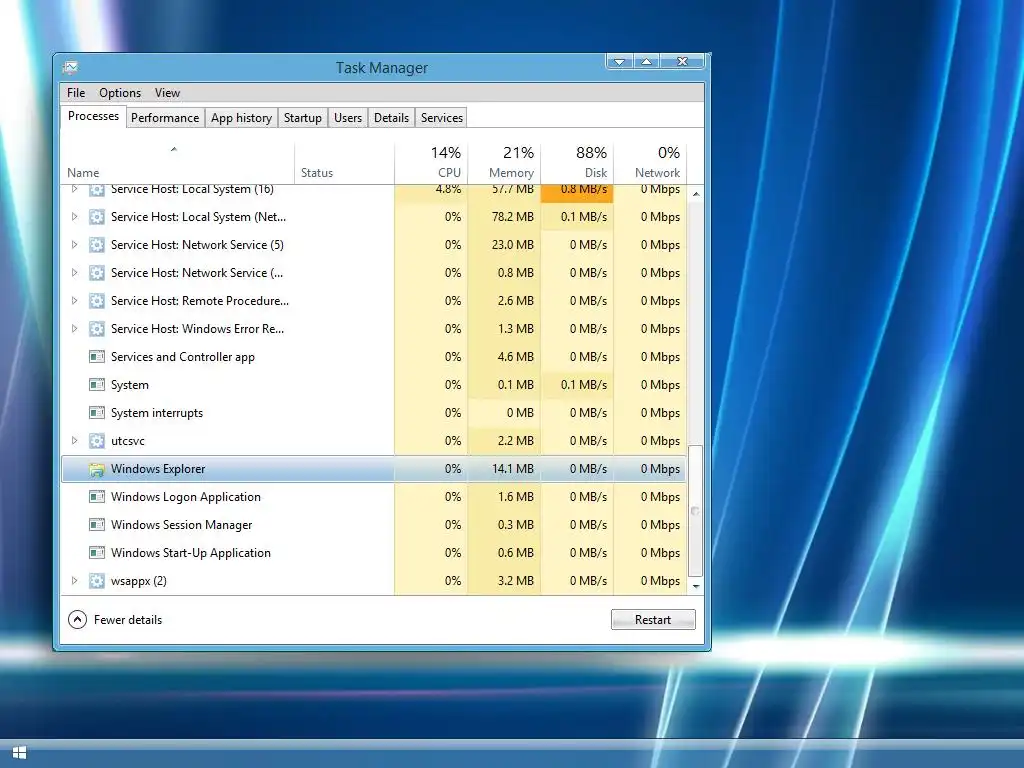The image size is (1024, 768).
Task: Open the File menu
Action: tap(76, 93)
